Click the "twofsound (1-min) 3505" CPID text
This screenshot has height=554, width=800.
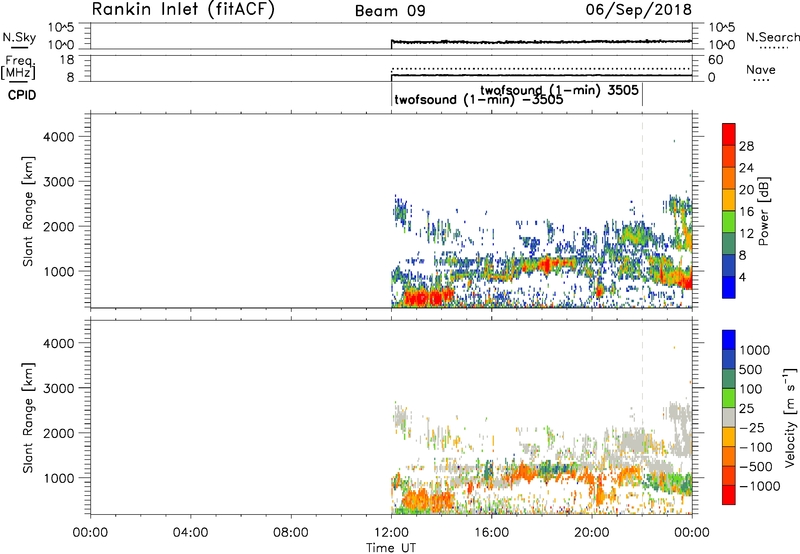tap(559, 90)
